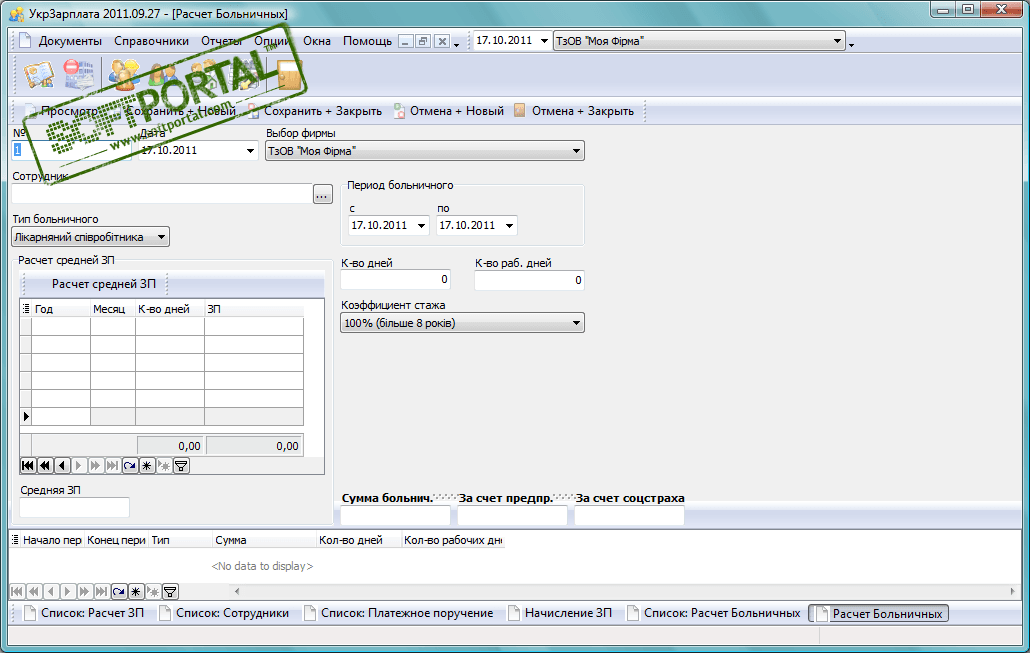1030x653 pixels.
Task: Click the Средняя ЗП field
Action: (x=74, y=507)
